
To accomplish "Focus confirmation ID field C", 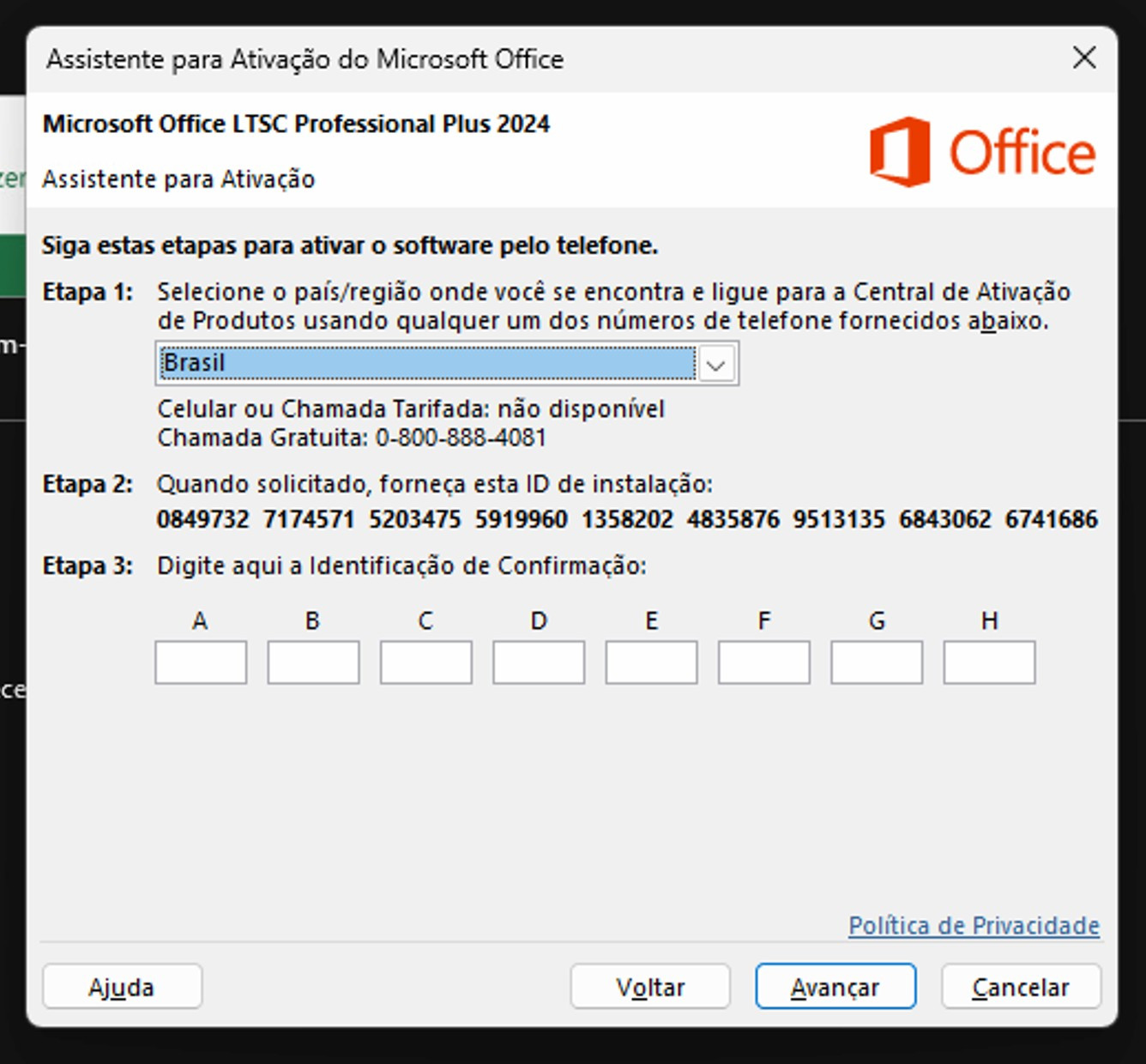I will point(426,662).
